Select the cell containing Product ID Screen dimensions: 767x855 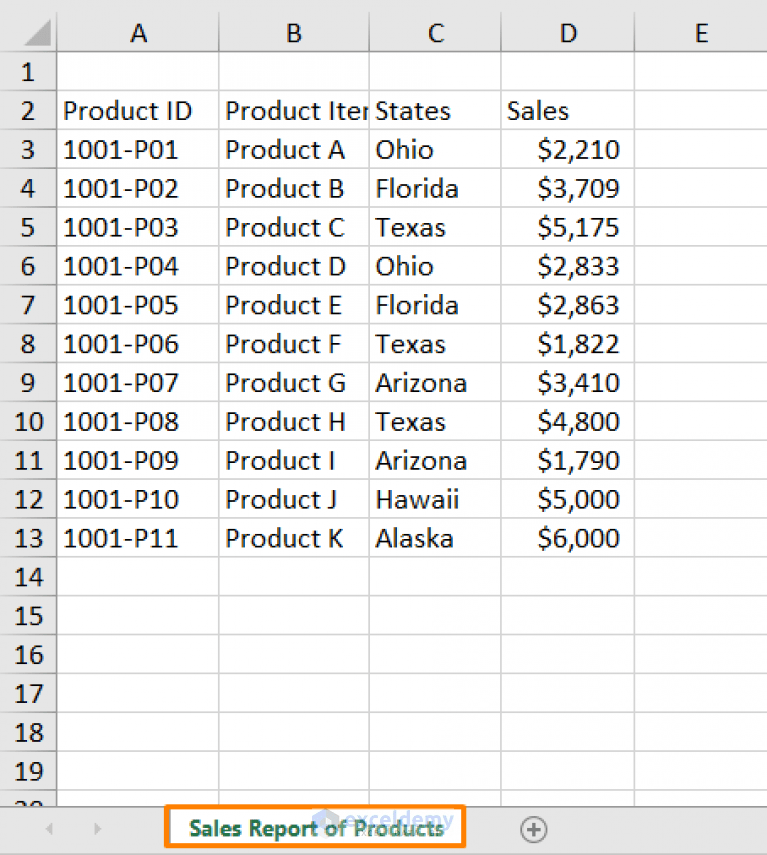pyautogui.click(x=138, y=110)
